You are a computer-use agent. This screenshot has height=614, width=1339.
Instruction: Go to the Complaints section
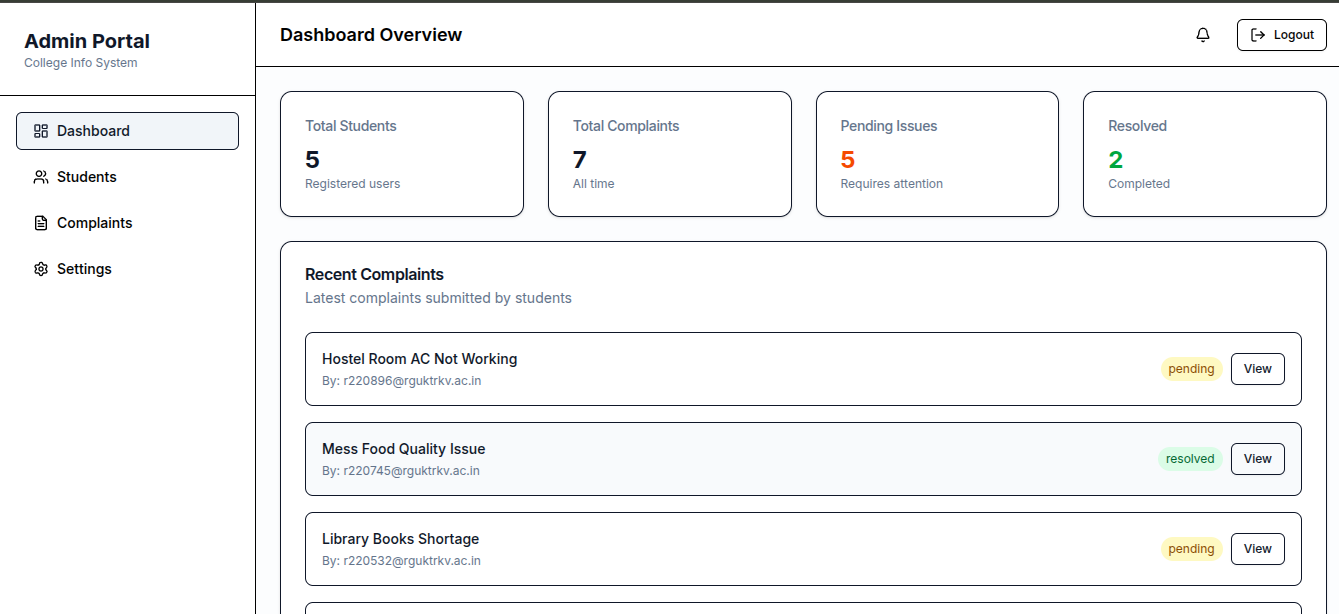pos(94,223)
